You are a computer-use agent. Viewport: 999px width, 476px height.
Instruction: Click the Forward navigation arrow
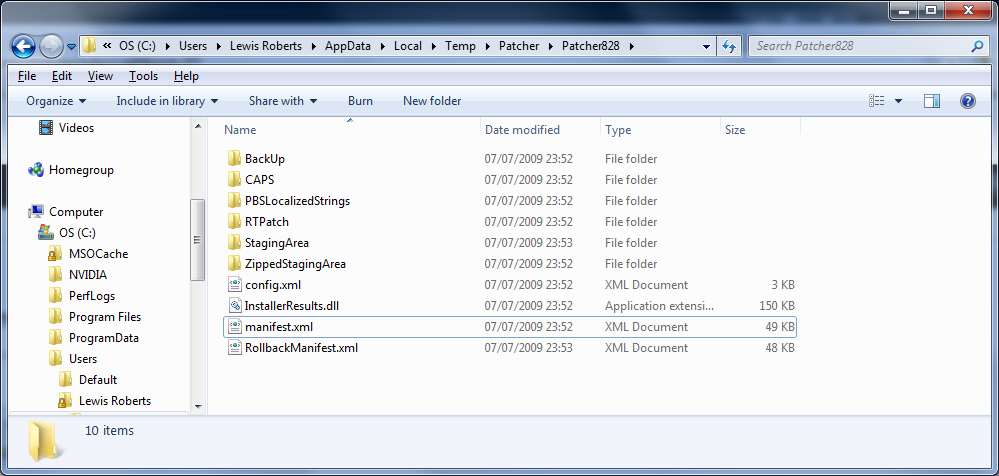pos(51,46)
